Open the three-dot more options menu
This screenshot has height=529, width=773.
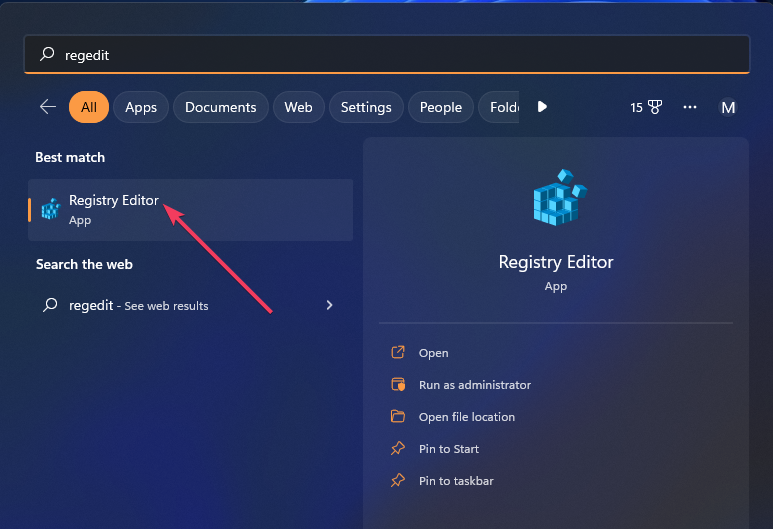690,107
